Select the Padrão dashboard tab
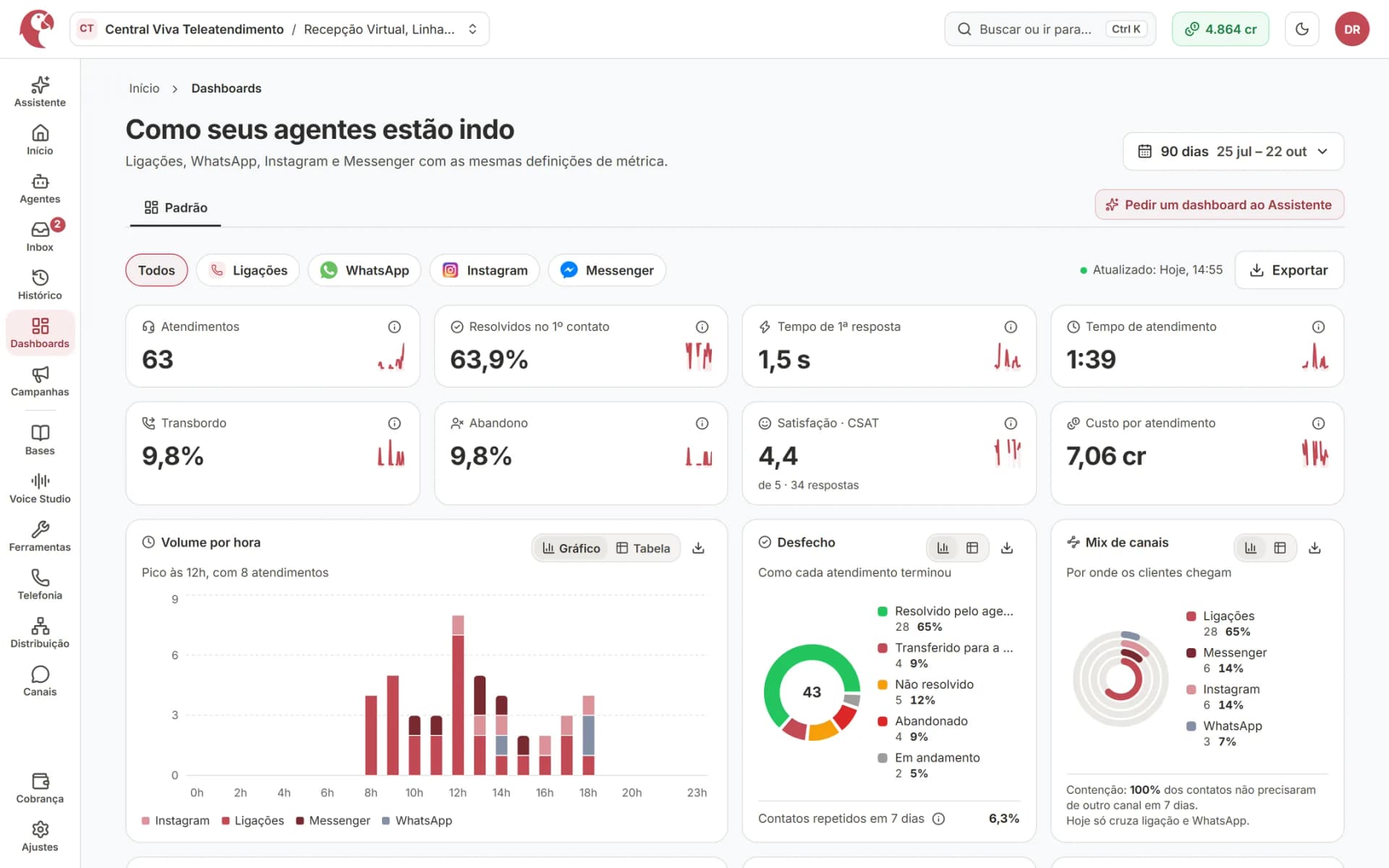This screenshot has height=868, width=1389. click(x=176, y=208)
